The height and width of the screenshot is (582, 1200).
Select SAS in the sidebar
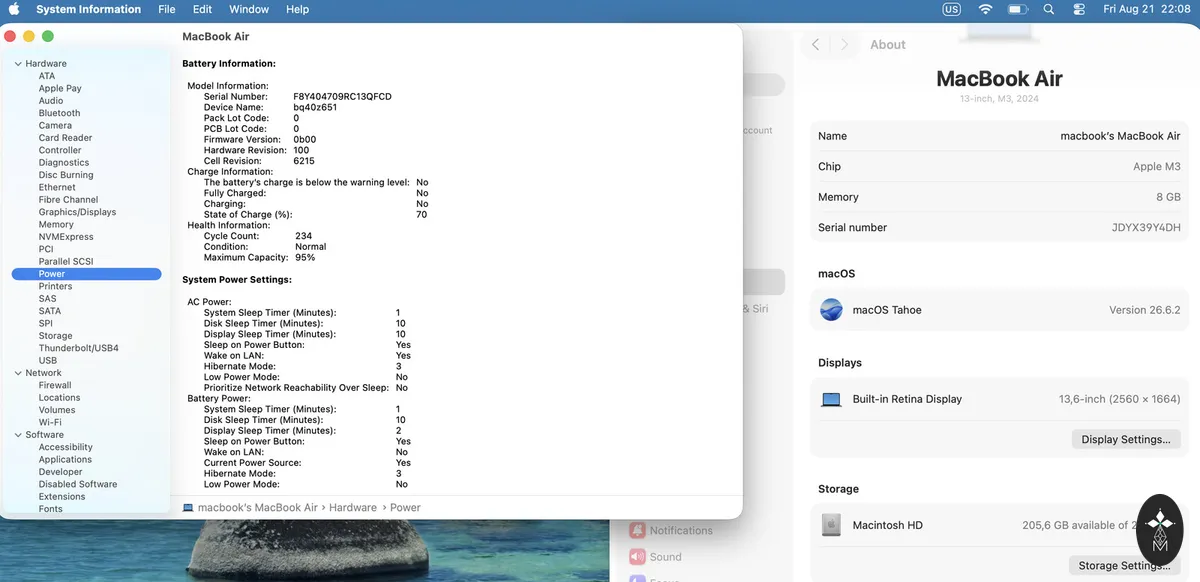[x=47, y=299]
